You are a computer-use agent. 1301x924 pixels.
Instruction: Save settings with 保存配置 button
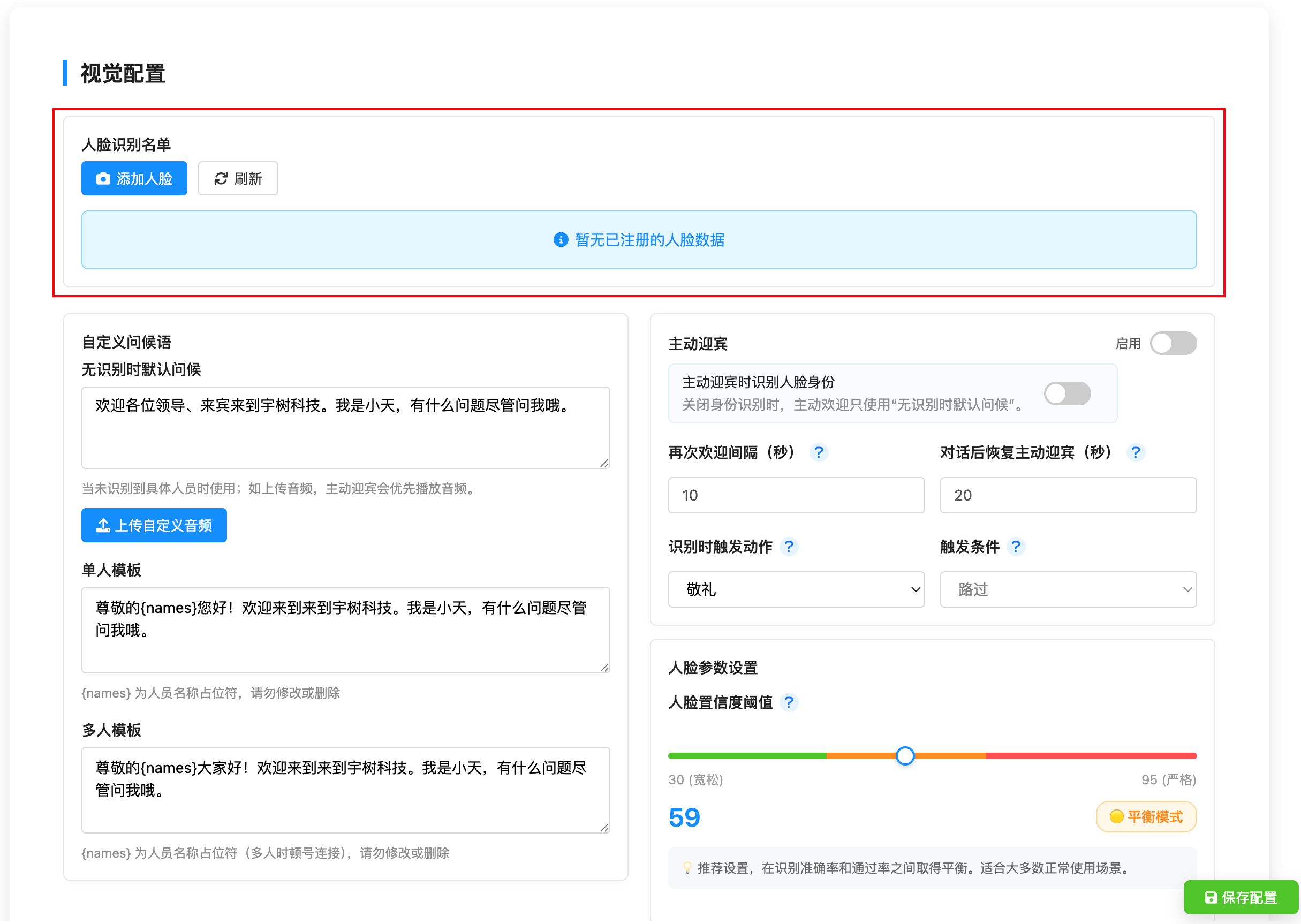1241,897
